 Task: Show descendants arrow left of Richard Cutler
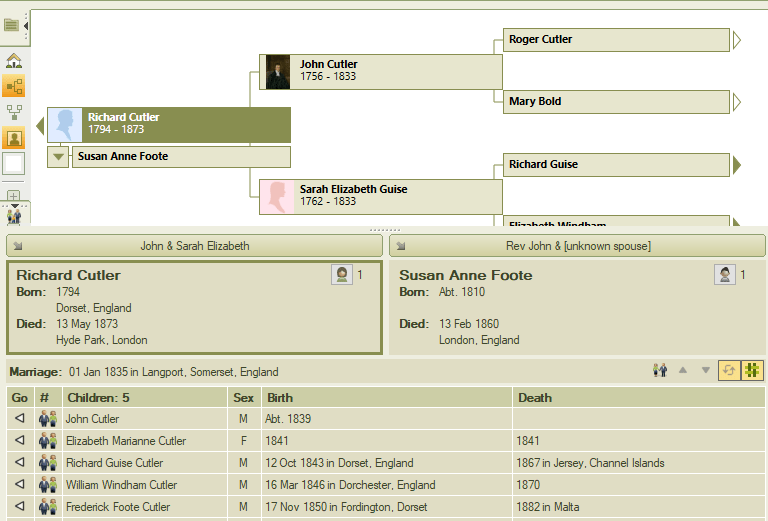click(39, 125)
